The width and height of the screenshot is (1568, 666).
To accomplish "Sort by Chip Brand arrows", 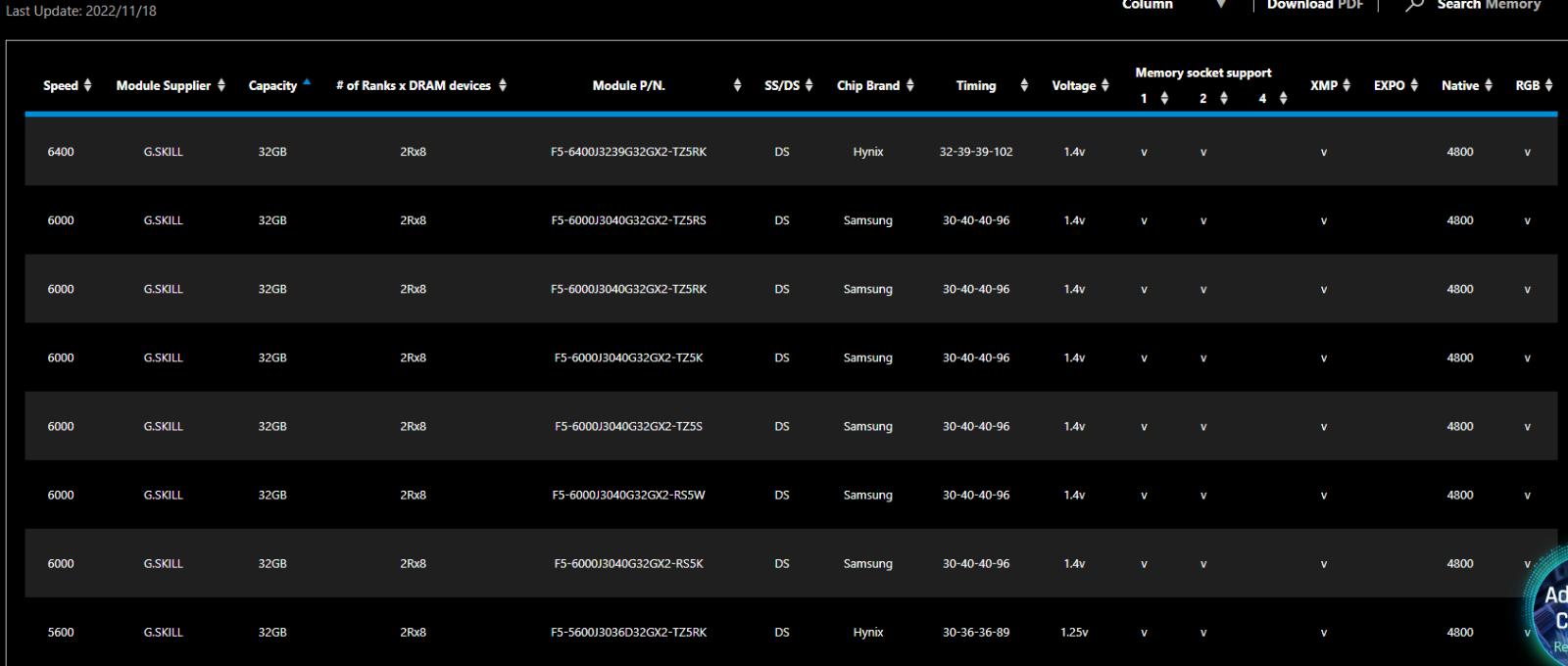I will pyautogui.click(x=910, y=85).
